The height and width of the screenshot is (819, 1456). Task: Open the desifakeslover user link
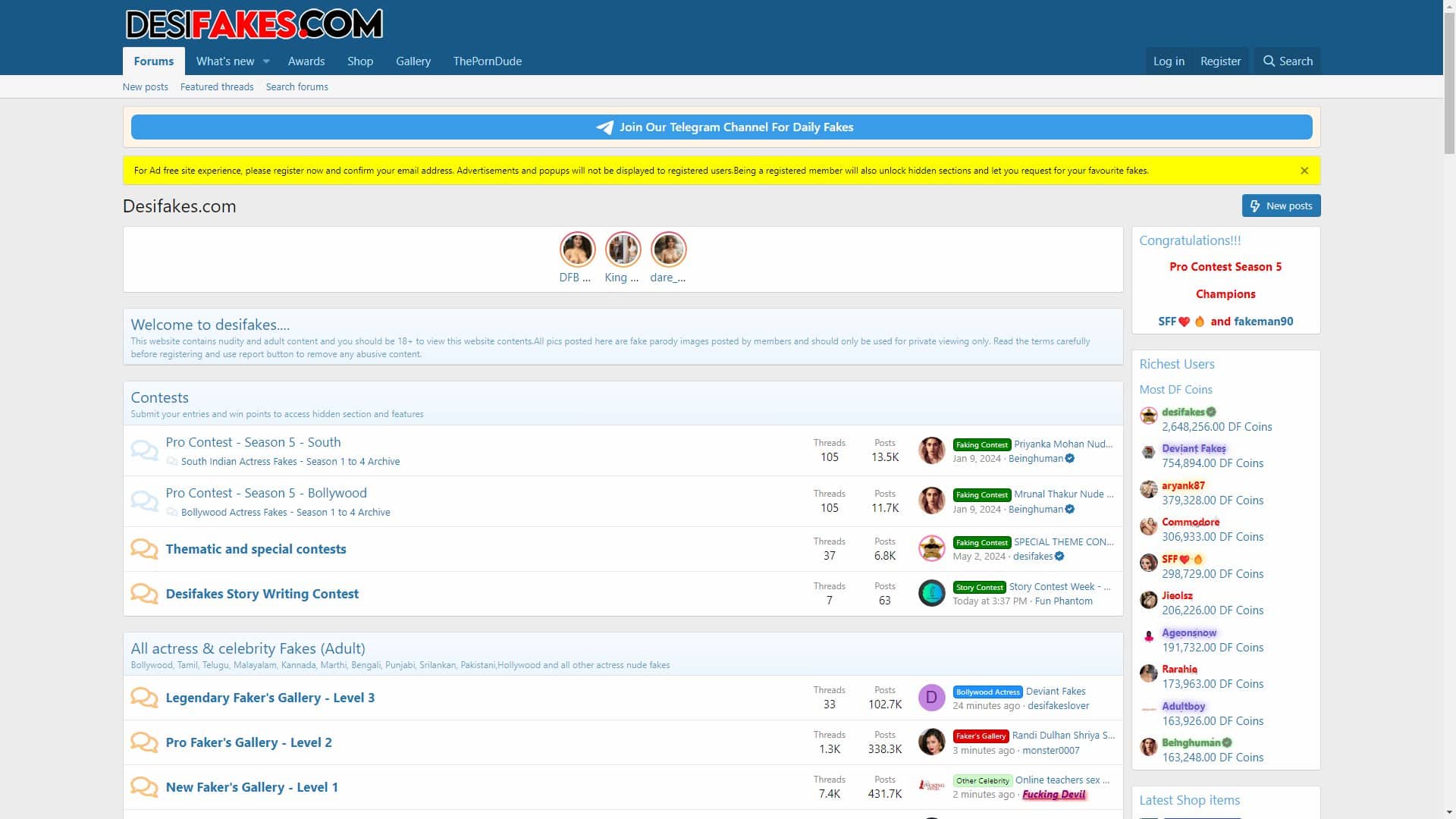(x=1059, y=706)
